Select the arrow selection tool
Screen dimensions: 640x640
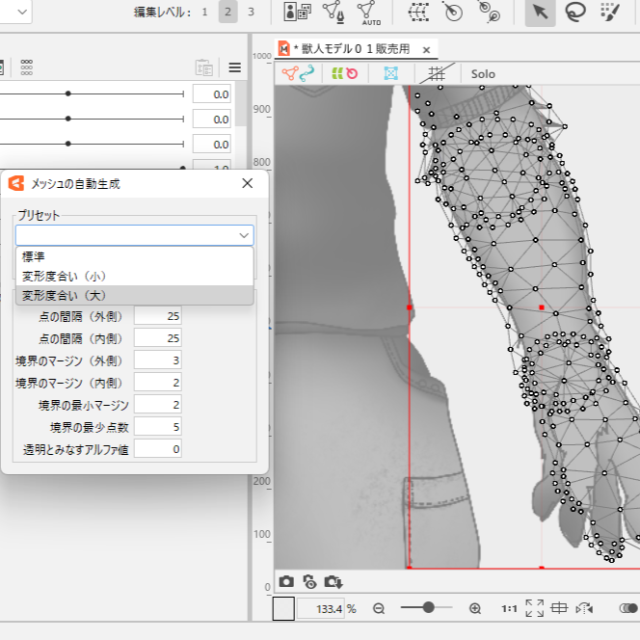click(x=540, y=12)
